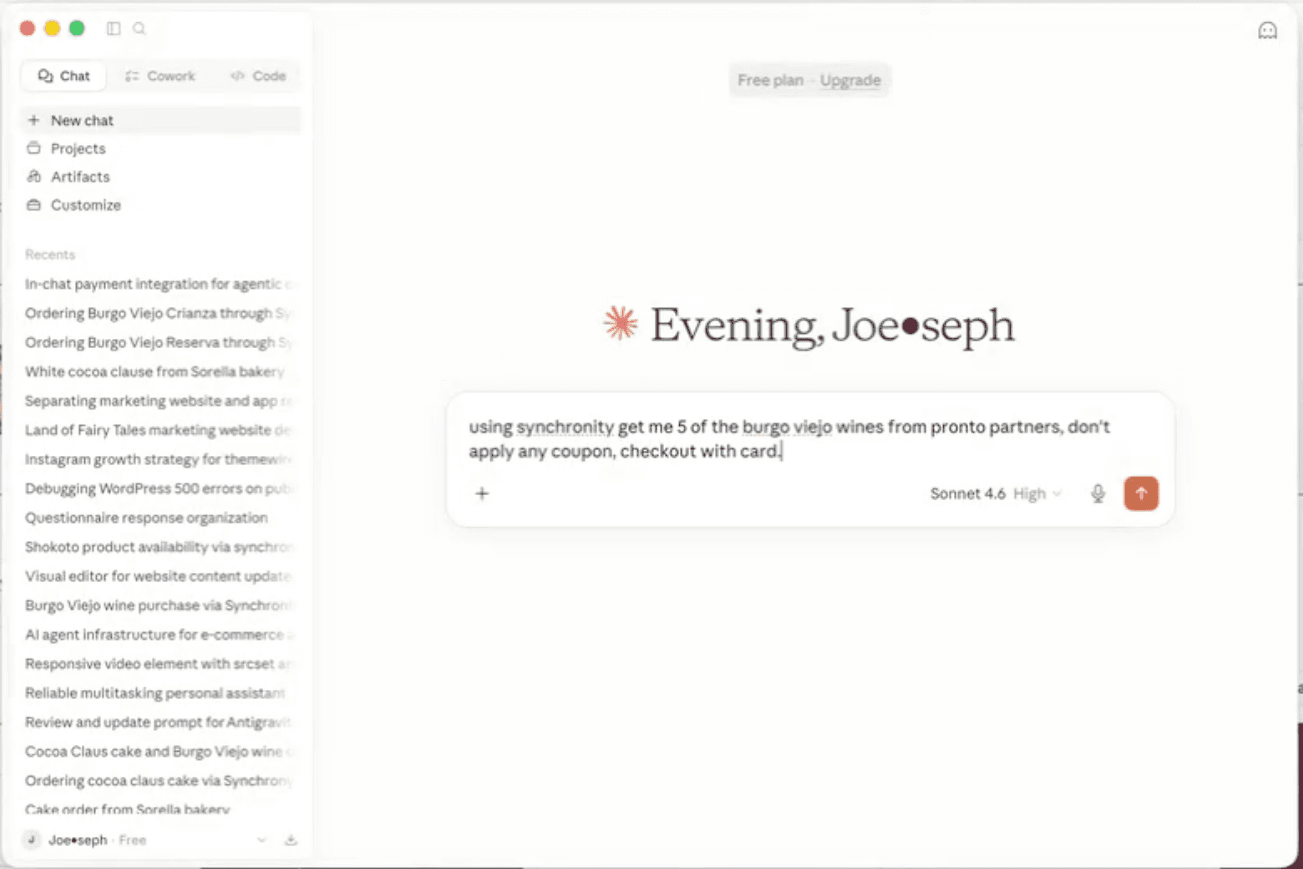Viewport: 1303px width, 869px height.
Task: Open 'In-chat payment integration for agentic' chat
Action: pos(160,284)
